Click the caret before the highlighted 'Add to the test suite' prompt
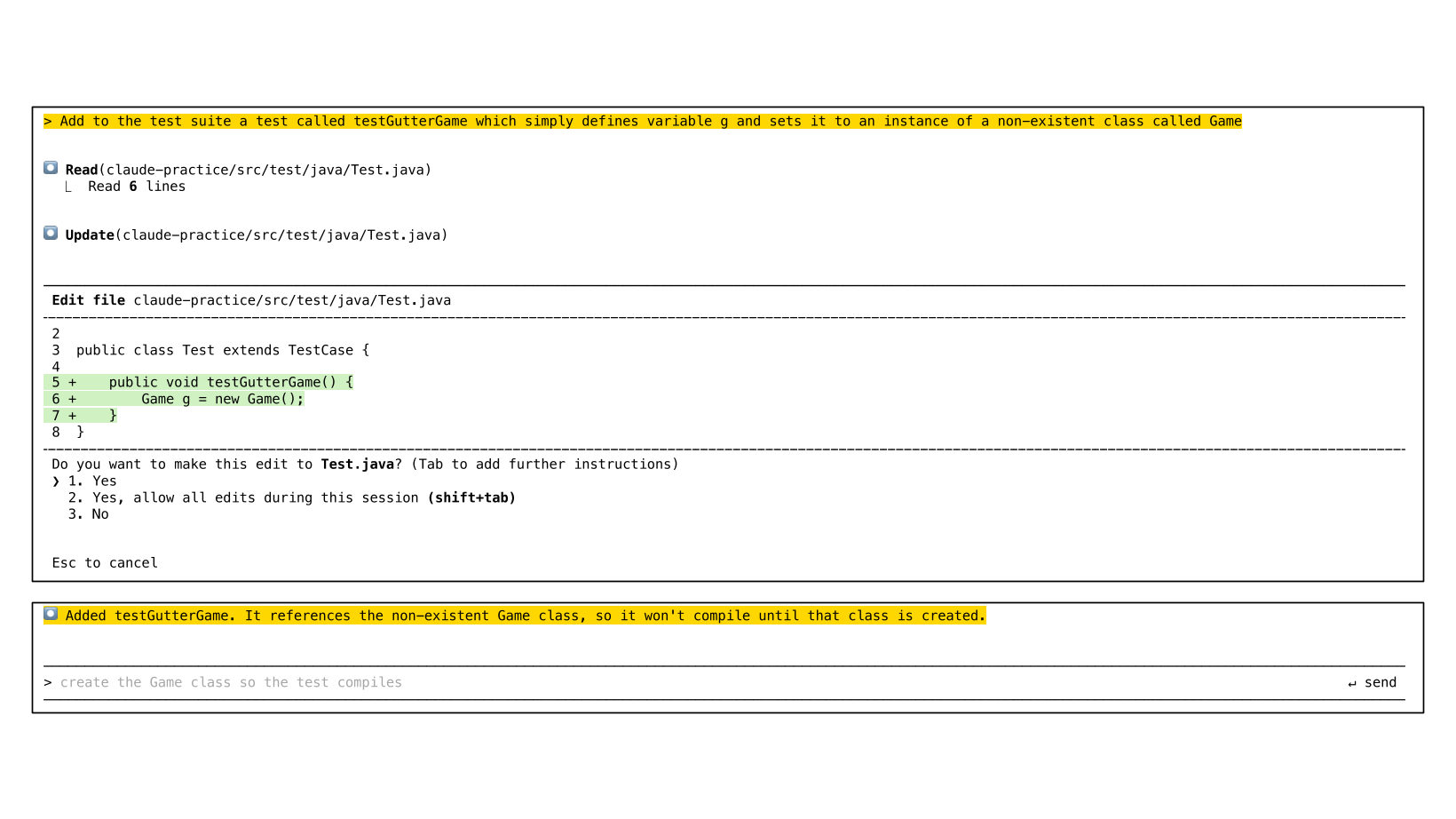The image size is (1456, 819). click(48, 122)
